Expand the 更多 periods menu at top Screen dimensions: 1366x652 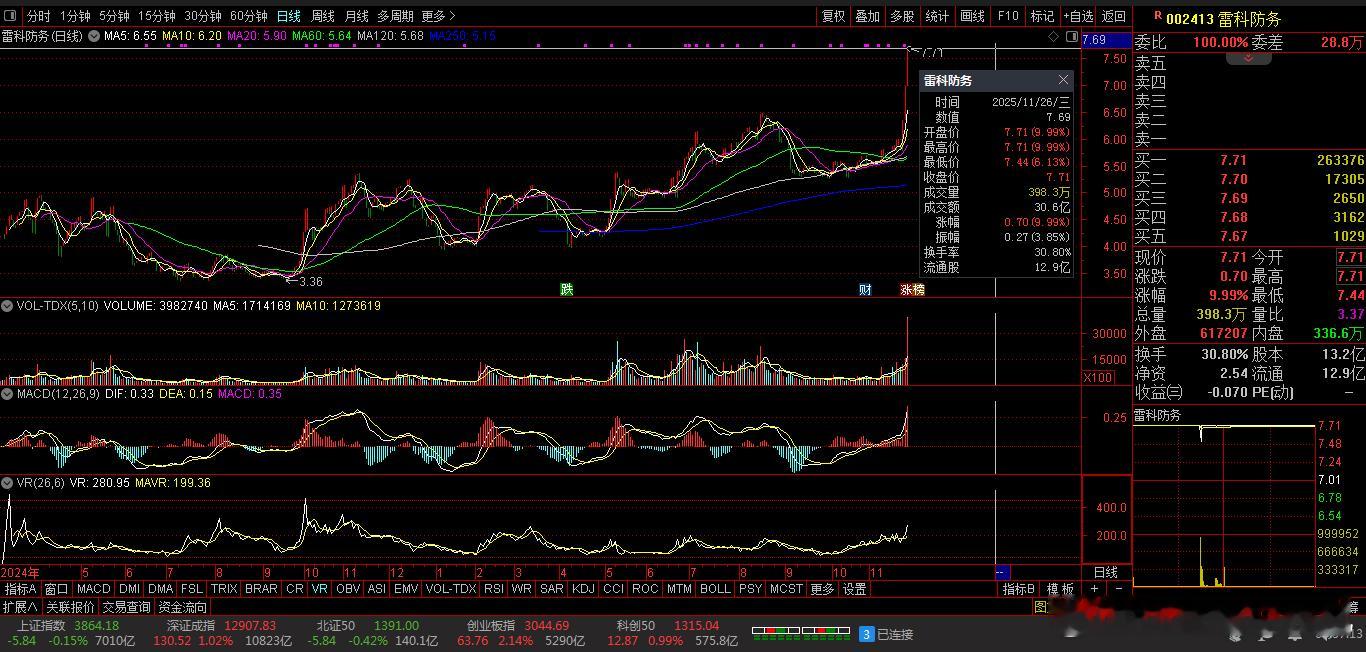coord(438,16)
